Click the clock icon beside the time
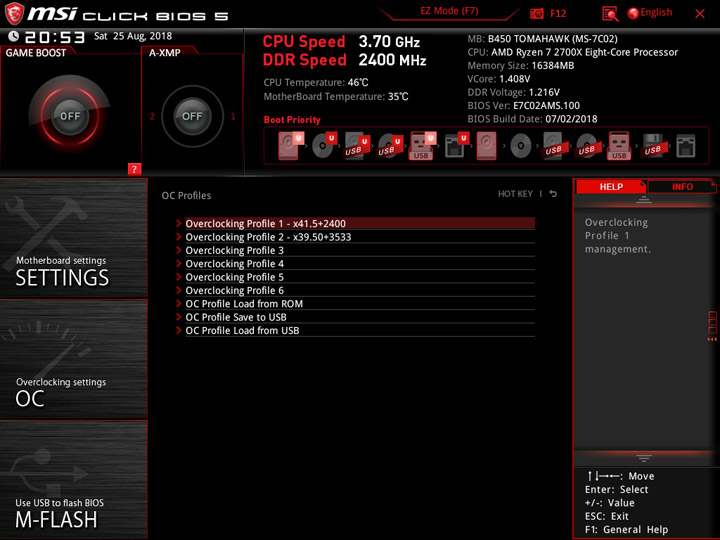Viewport: 720px width, 540px height. (13, 36)
